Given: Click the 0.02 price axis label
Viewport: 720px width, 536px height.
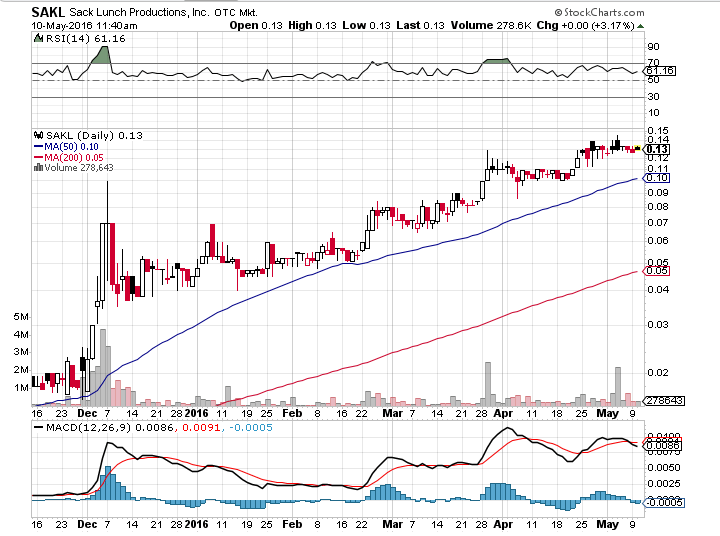Looking at the screenshot, I should point(658,372).
